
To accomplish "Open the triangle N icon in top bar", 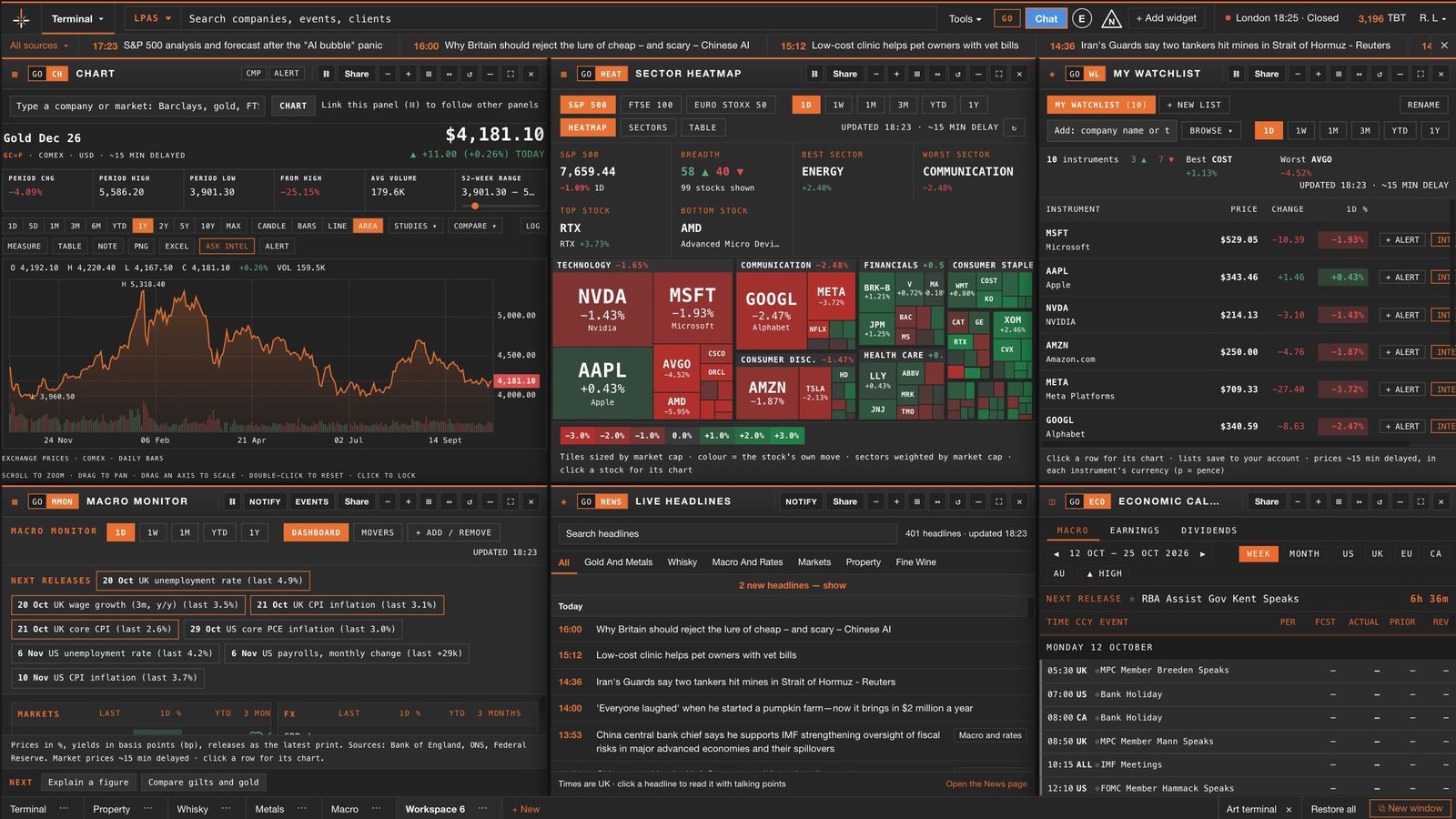I will 1111,18.
